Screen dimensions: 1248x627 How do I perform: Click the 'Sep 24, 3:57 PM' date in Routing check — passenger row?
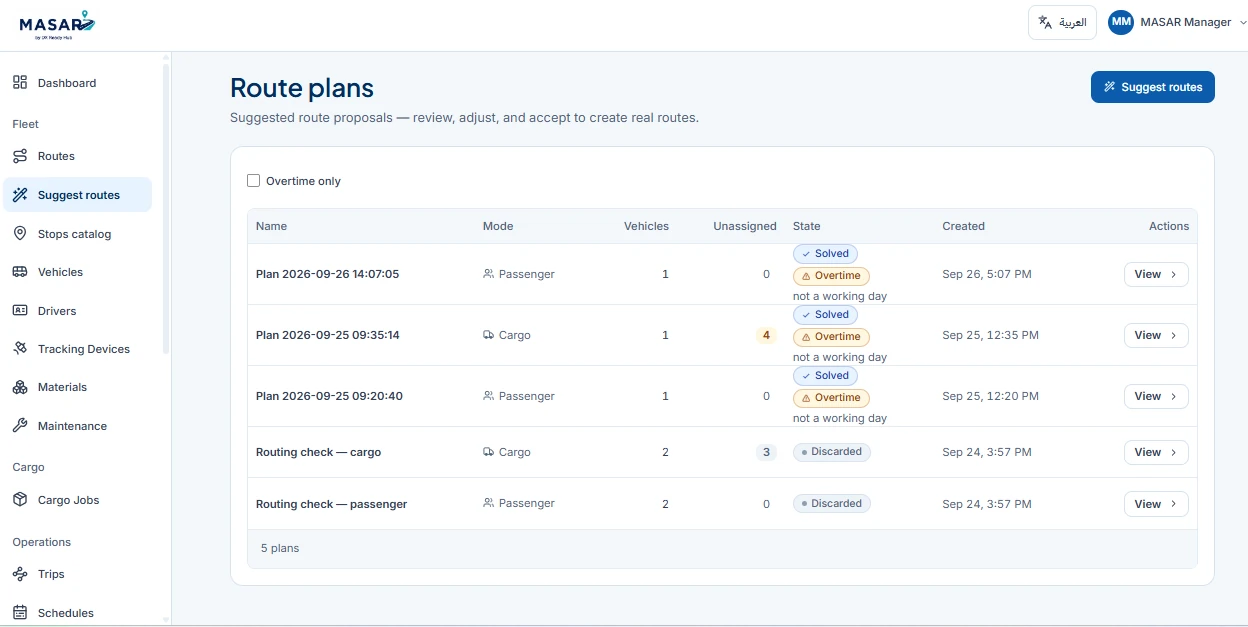[x=986, y=504]
